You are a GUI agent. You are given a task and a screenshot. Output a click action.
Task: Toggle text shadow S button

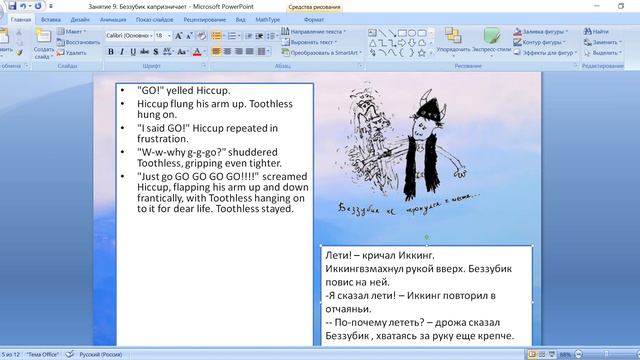pyautogui.click(x=156, y=52)
